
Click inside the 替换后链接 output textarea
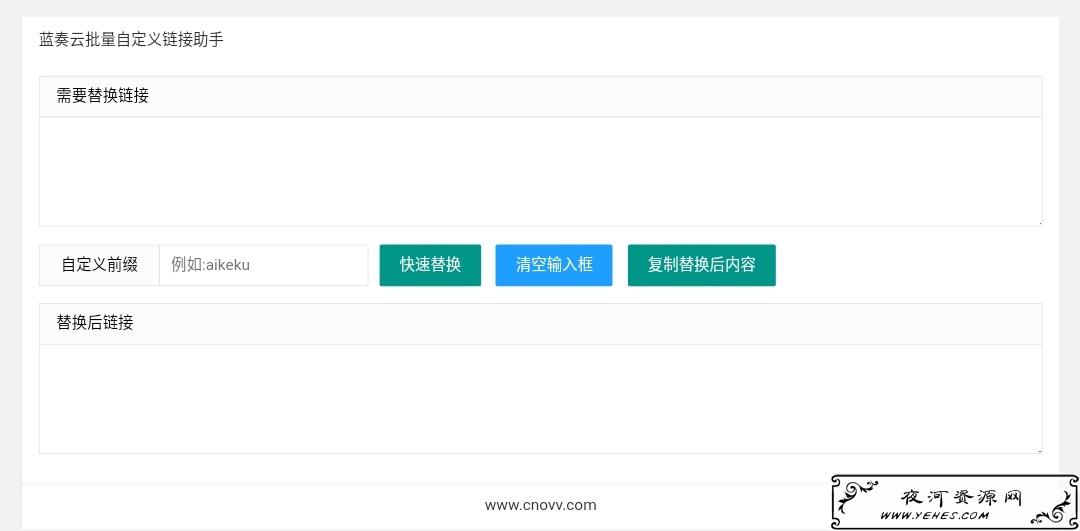541,399
